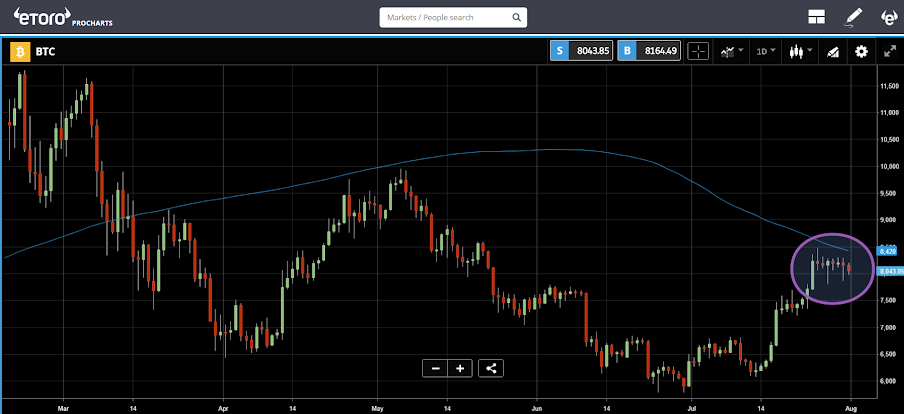The height and width of the screenshot is (414, 904).
Task: Open the chart settings gear
Action: click(861, 51)
